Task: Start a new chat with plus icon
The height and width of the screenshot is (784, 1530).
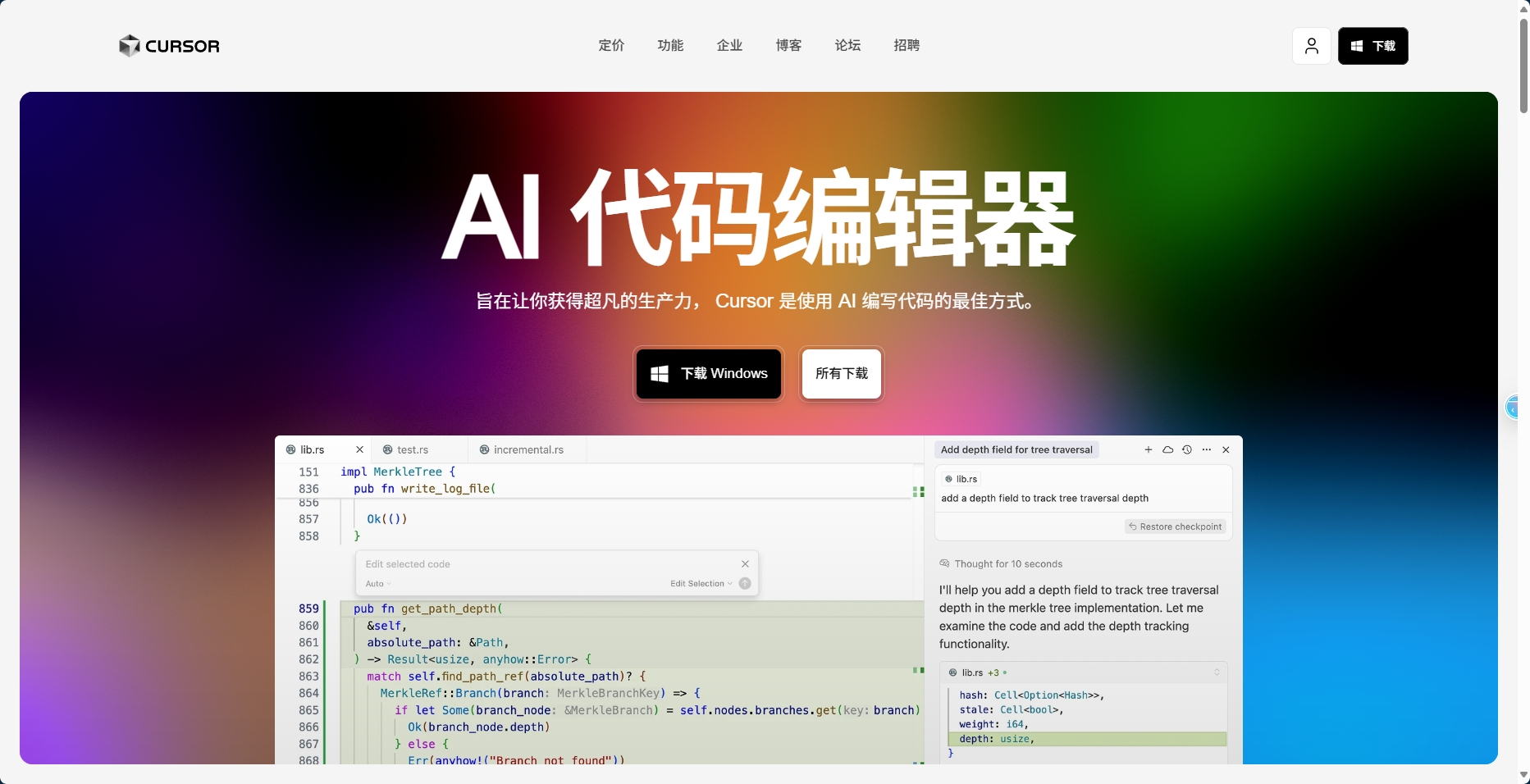Action: click(x=1149, y=449)
